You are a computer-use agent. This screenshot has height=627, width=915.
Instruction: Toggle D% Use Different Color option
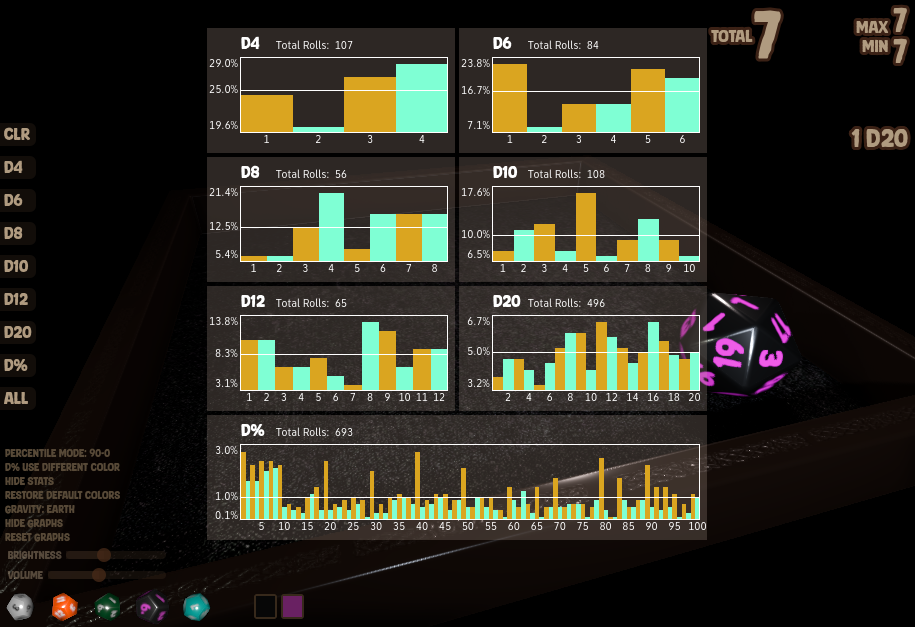click(x=62, y=467)
